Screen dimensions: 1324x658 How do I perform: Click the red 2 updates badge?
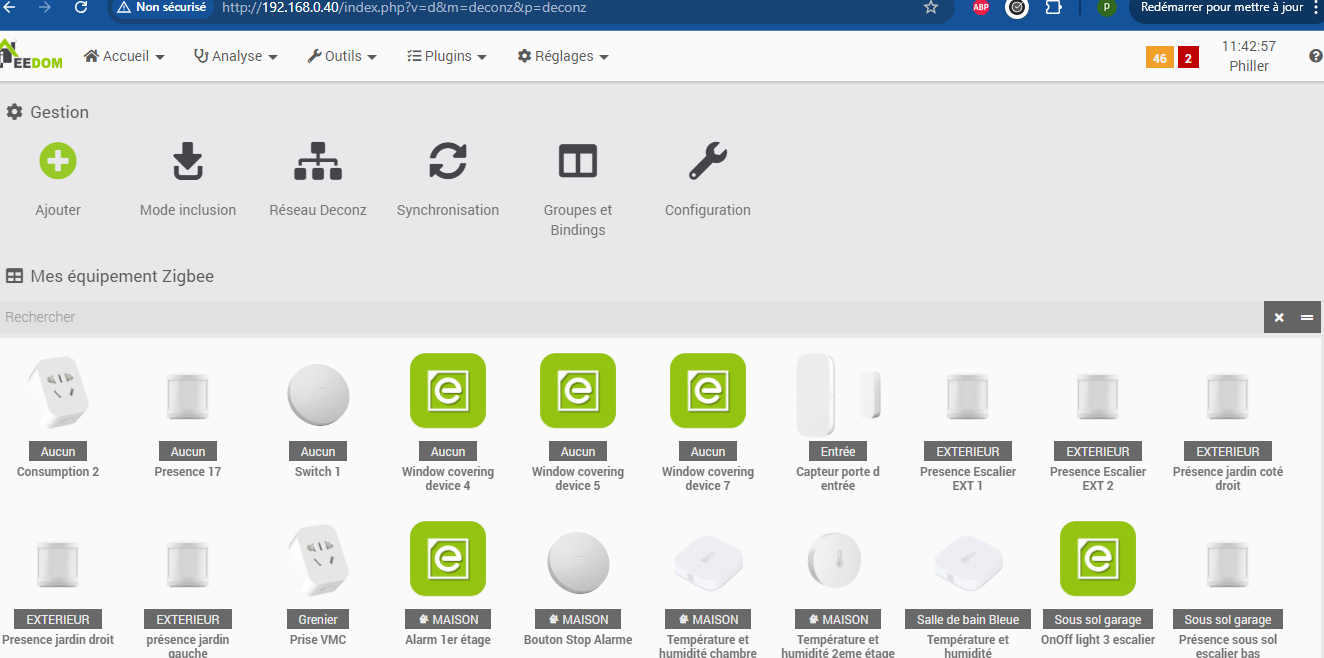1188,58
